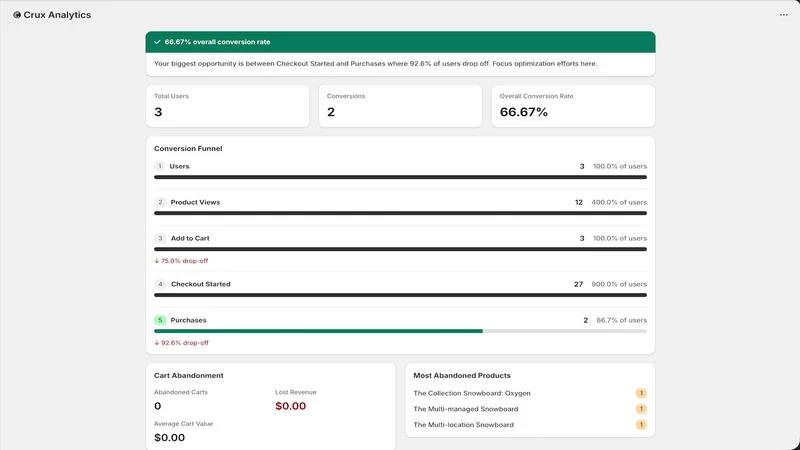Screen dimensions: 800x450
Task: Click the green Purchases progress bar
Action: (318, 331)
